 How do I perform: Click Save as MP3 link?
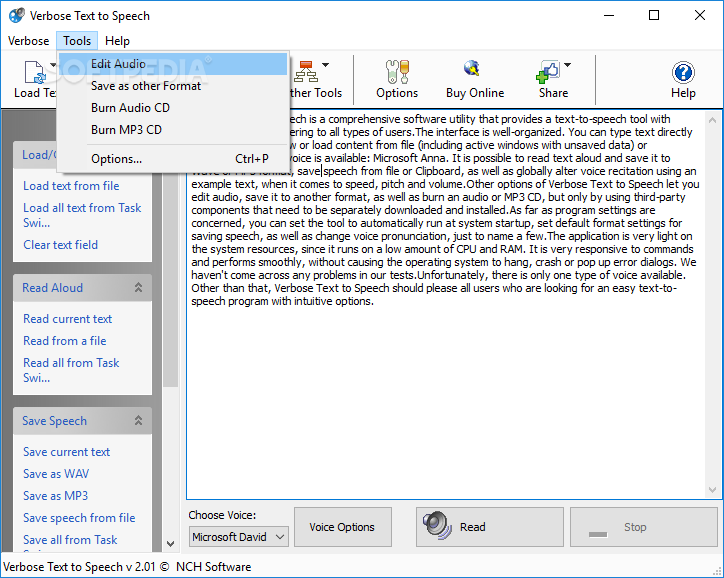(55, 496)
